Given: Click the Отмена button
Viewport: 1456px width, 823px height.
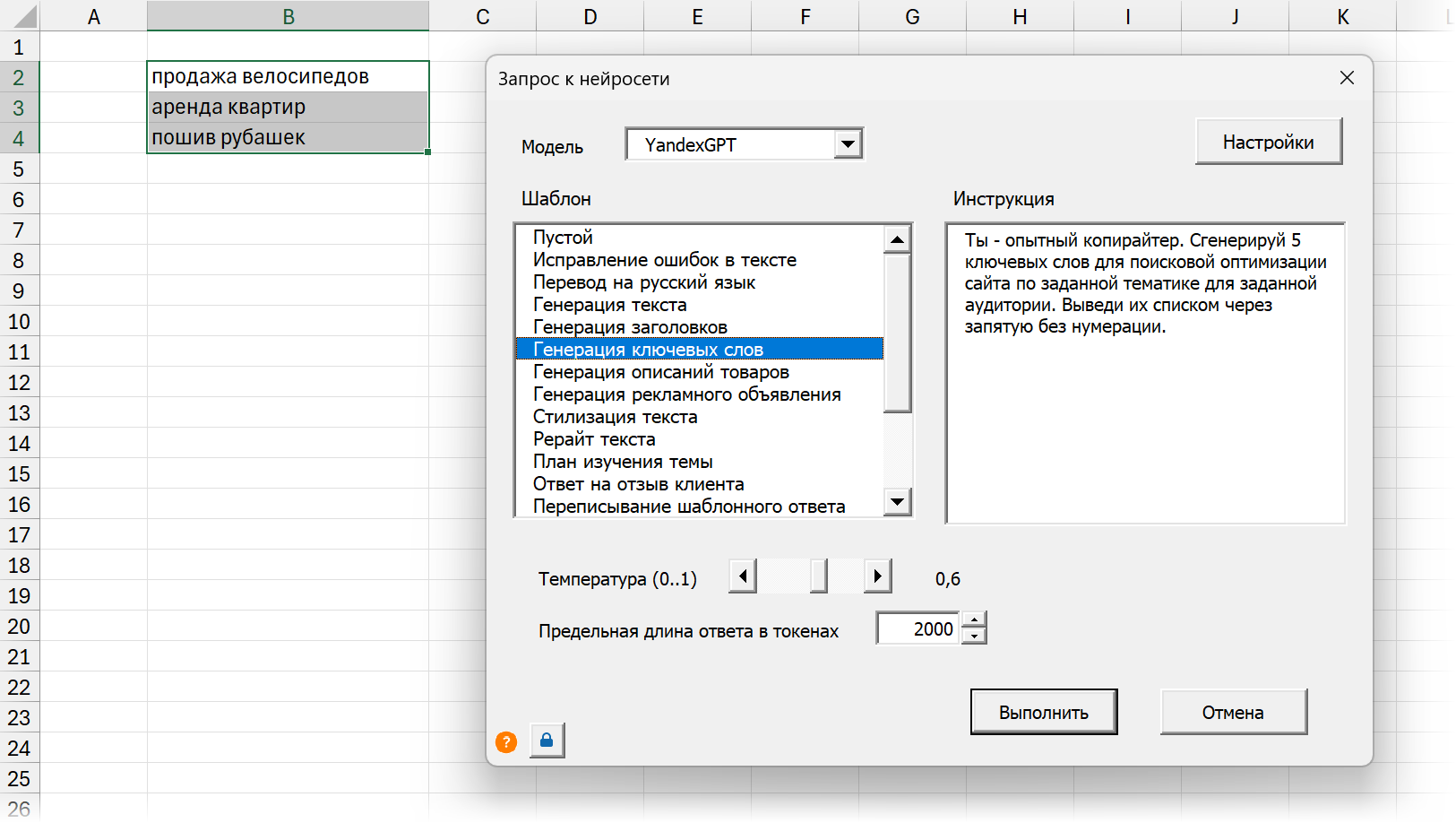Looking at the screenshot, I should coord(1233,712).
